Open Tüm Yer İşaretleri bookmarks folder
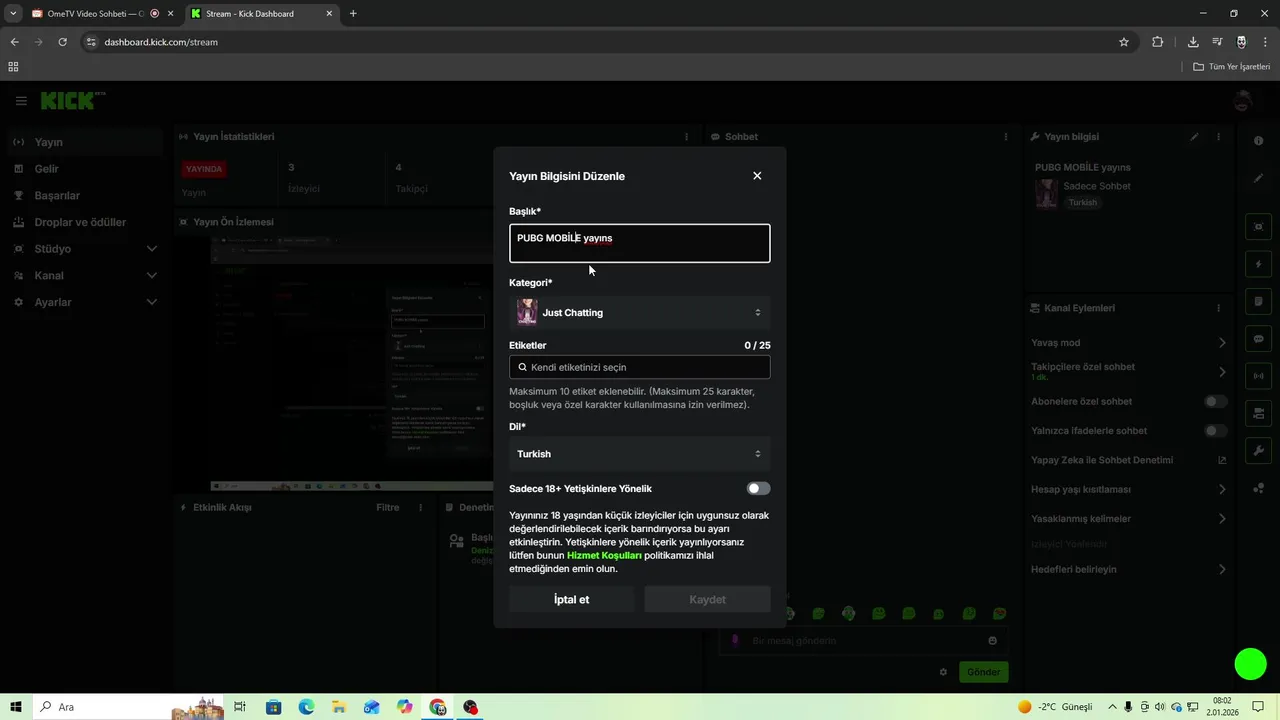 click(x=1232, y=67)
